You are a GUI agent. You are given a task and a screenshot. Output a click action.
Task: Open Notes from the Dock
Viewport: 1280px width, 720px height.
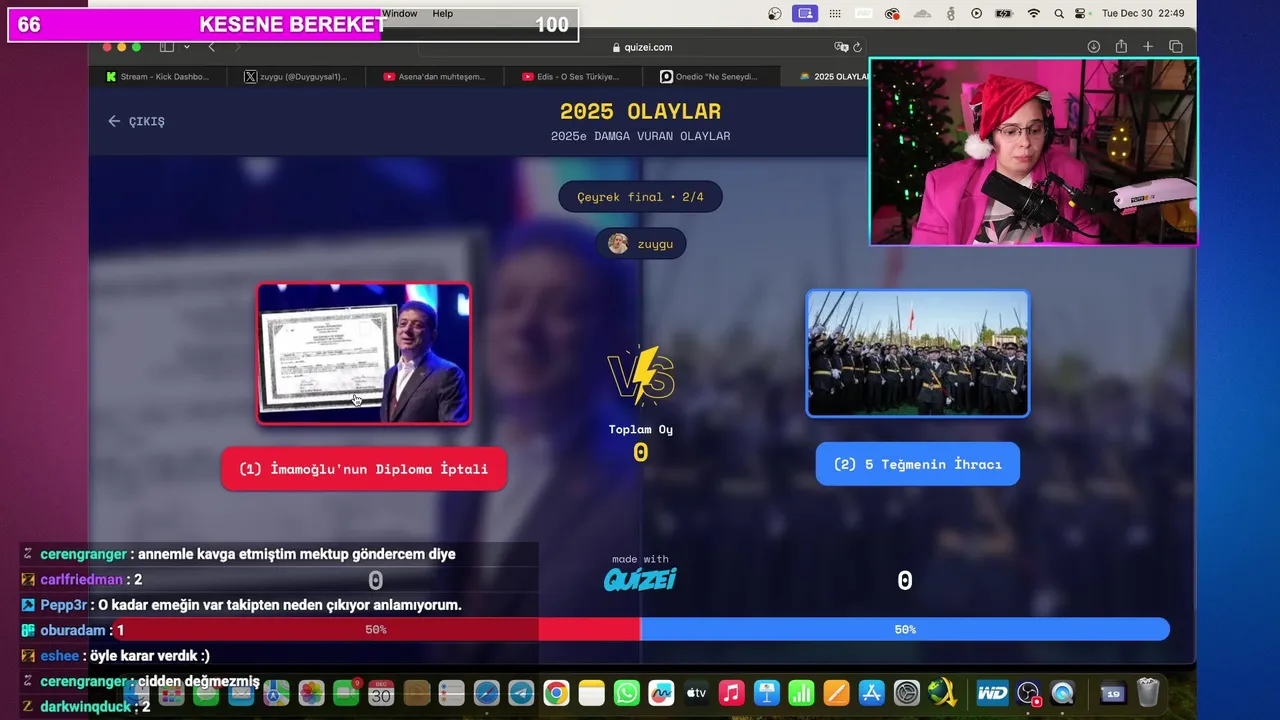[592, 693]
